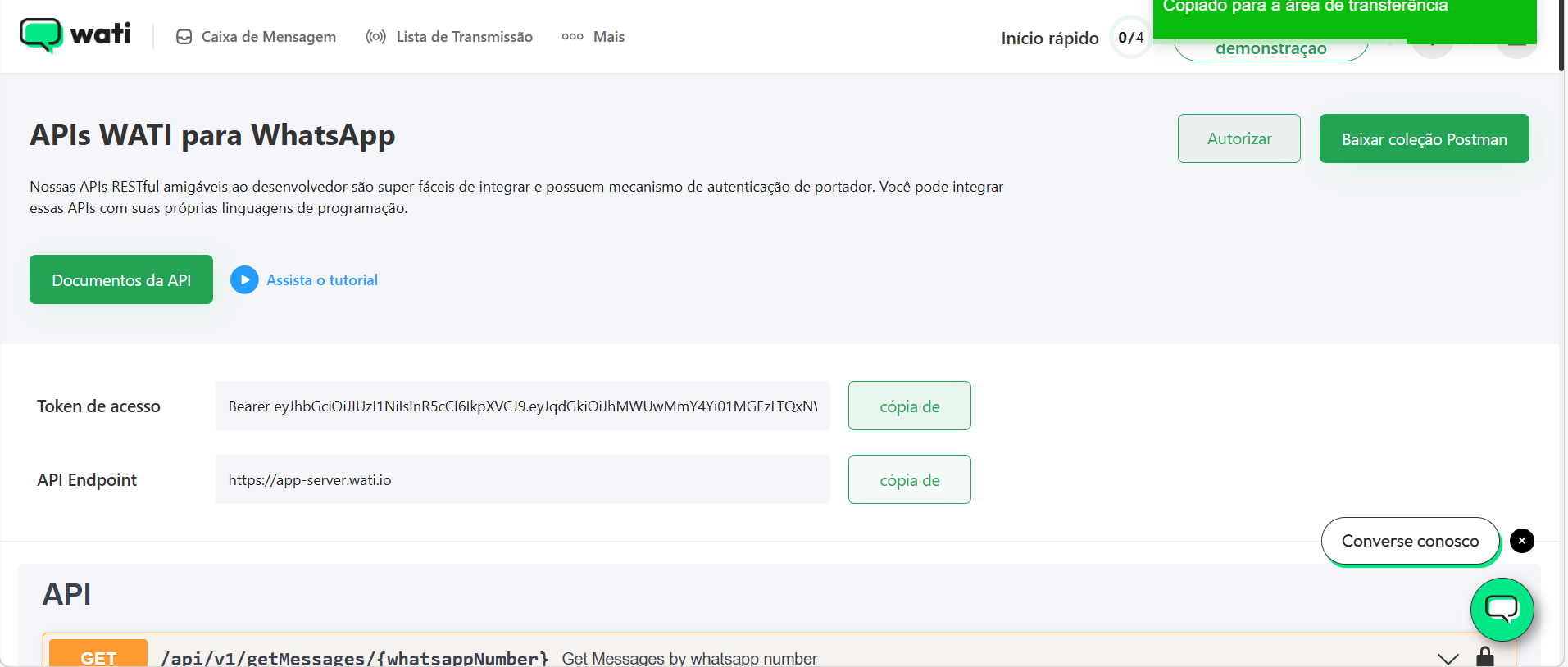
Task: Click the Token de acesso field
Action: click(x=523, y=406)
